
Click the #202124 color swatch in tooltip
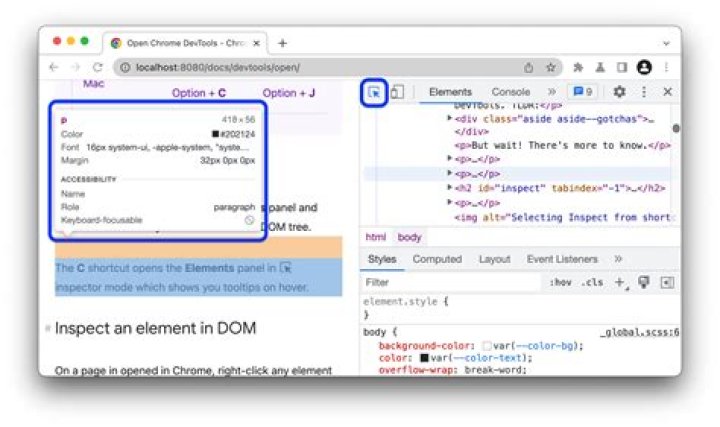(x=215, y=134)
